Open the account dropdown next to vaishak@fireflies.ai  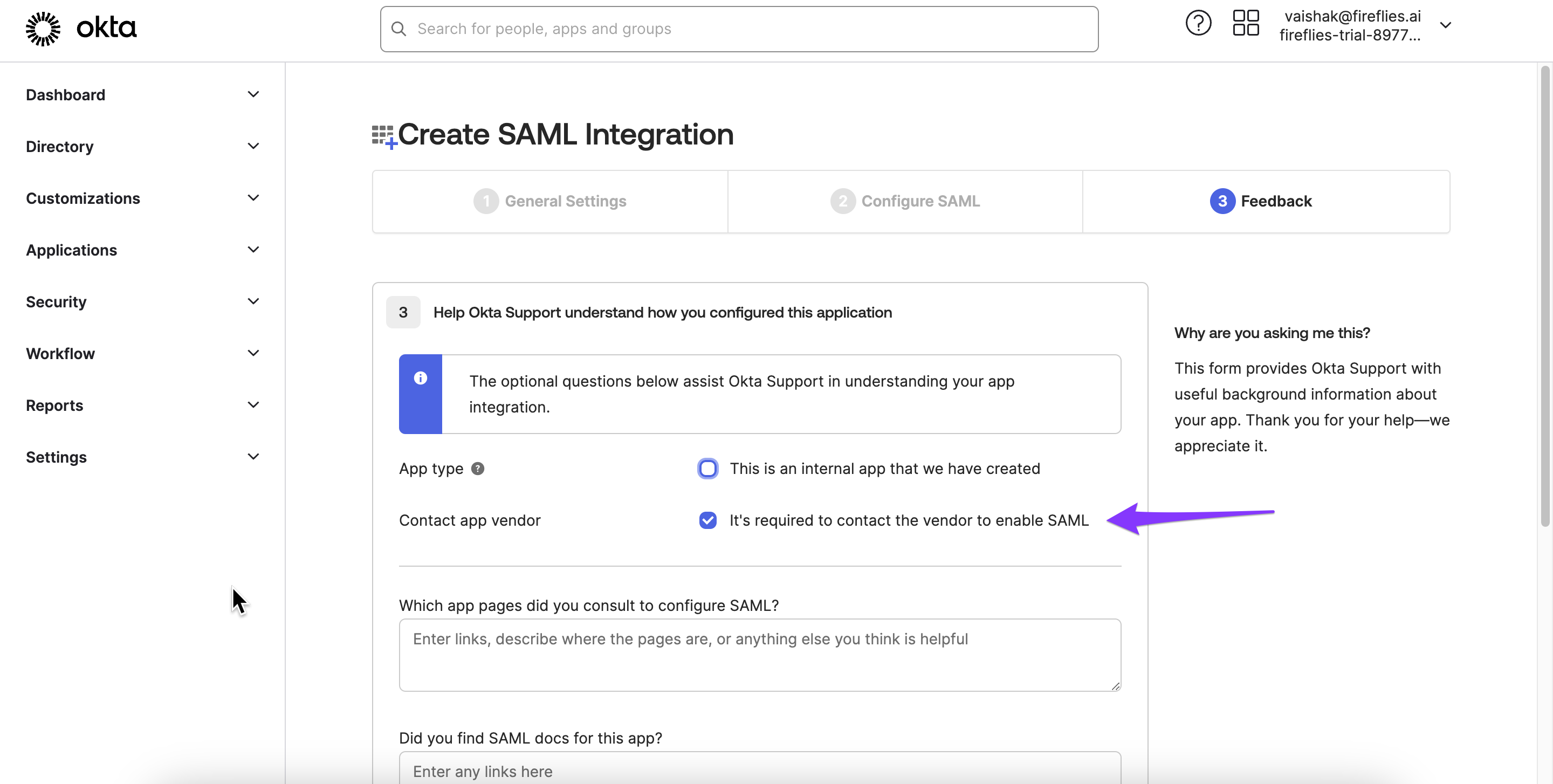1445,25
